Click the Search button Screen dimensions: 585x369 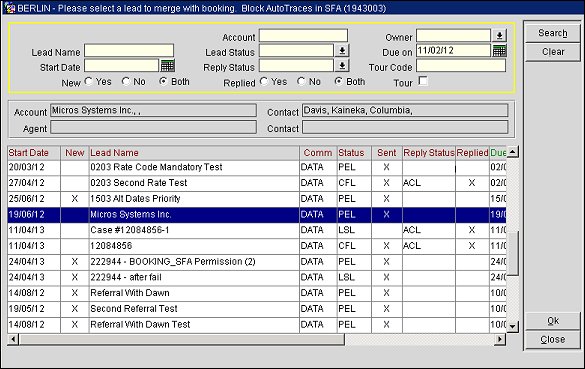pyautogui.click(x=553, y=33)
